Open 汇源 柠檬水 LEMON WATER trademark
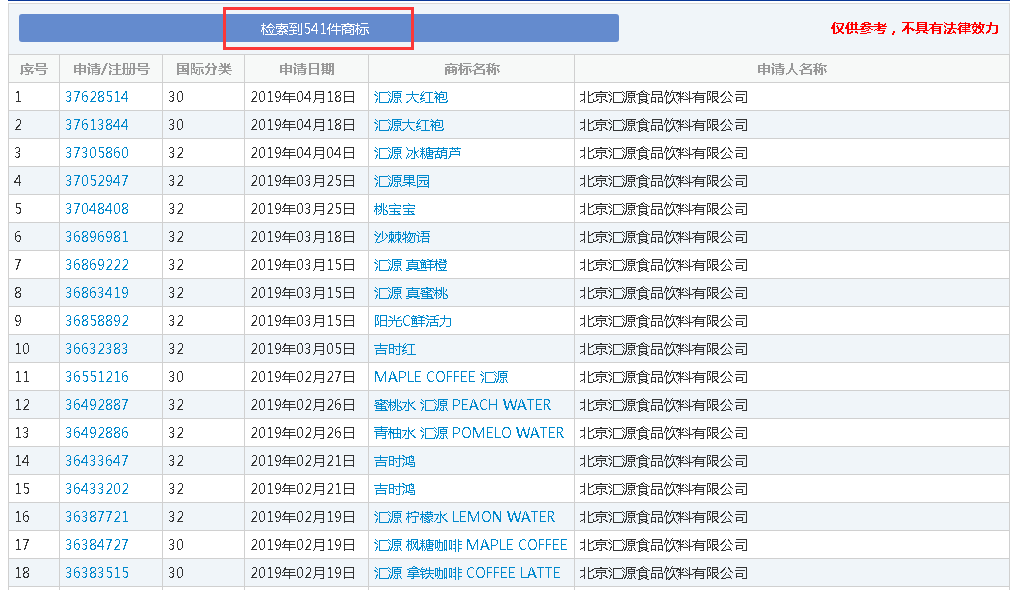1023x590 pixels. tap(464, 517)
